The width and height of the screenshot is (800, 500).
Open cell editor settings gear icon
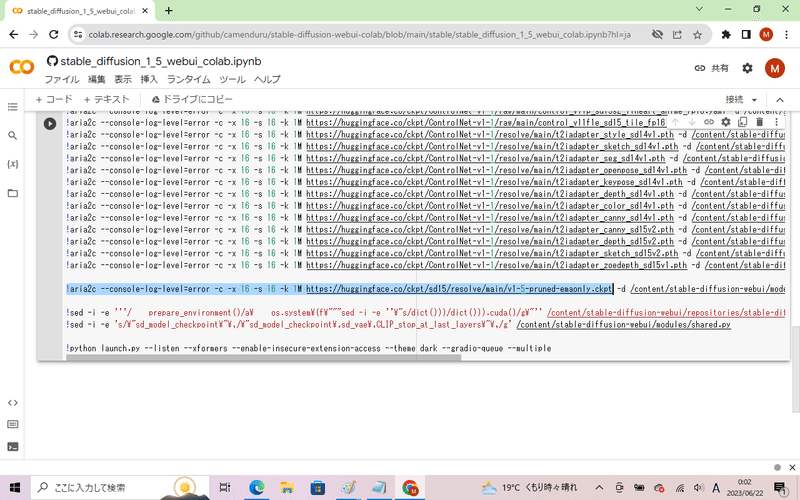pyautogui.click(x=726, y=122)
